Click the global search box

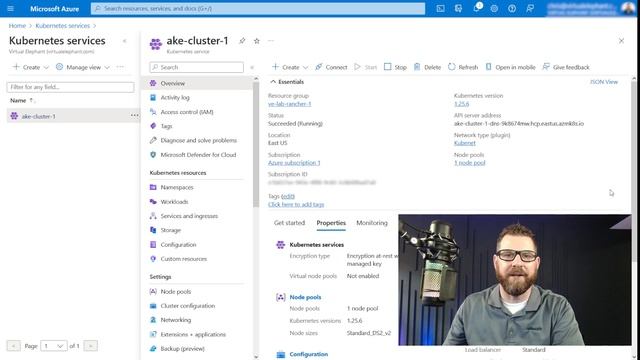coord(258,8)
